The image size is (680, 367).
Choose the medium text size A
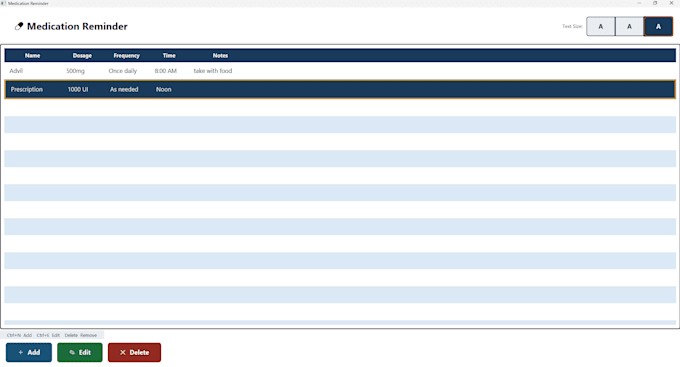click(x=629, y=26)
